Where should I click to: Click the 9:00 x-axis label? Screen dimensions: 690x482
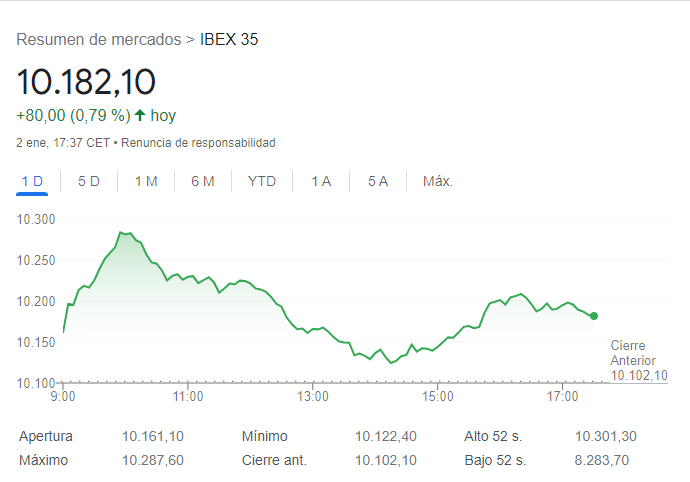63,397
